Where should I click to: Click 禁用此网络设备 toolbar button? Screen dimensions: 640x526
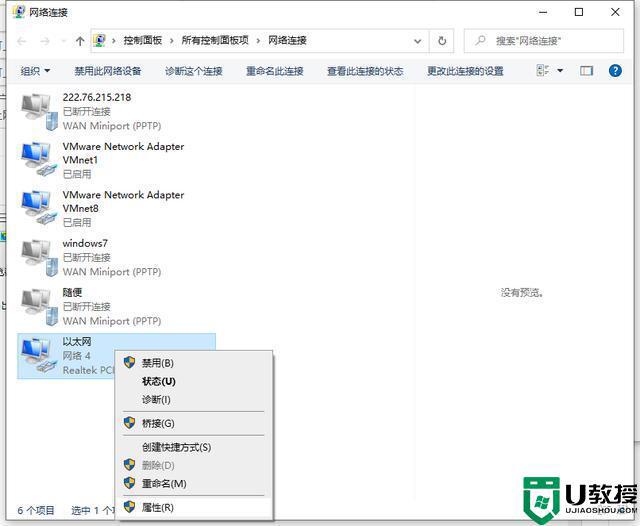[x=108, y=71]
